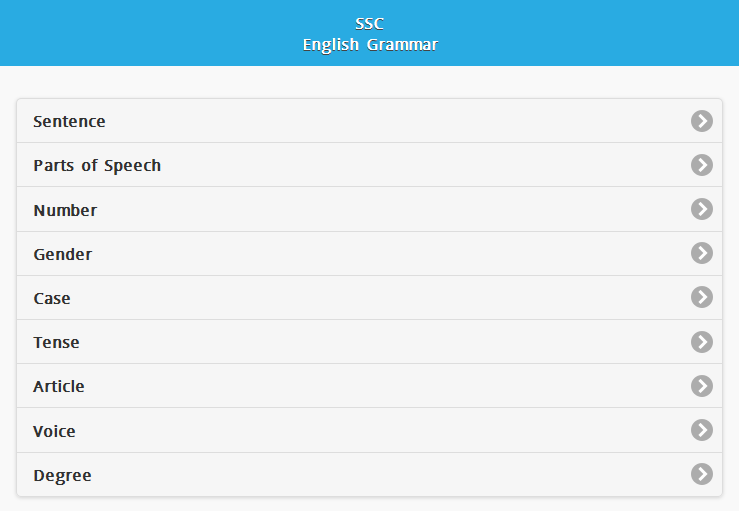Select the Article topic label
This screenshot has height=511, width=739.
[x=59, y=386]
